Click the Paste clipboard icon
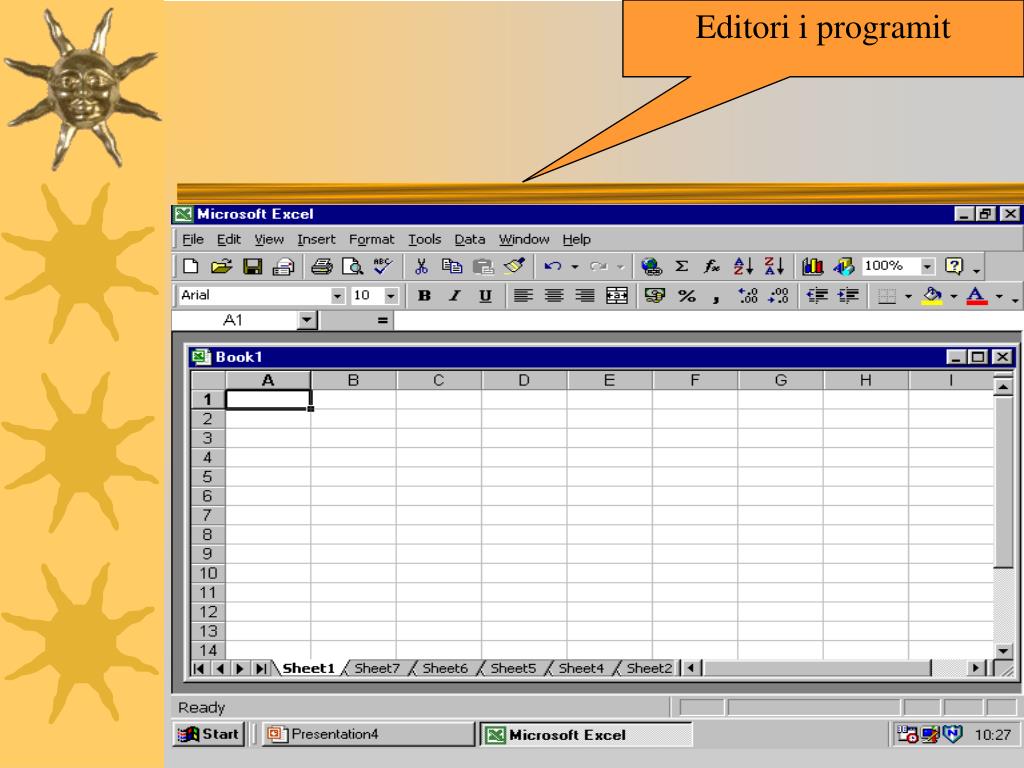The height and width of the screenshot is (768, 1024). pyautogui.click(x=483, y=266)
